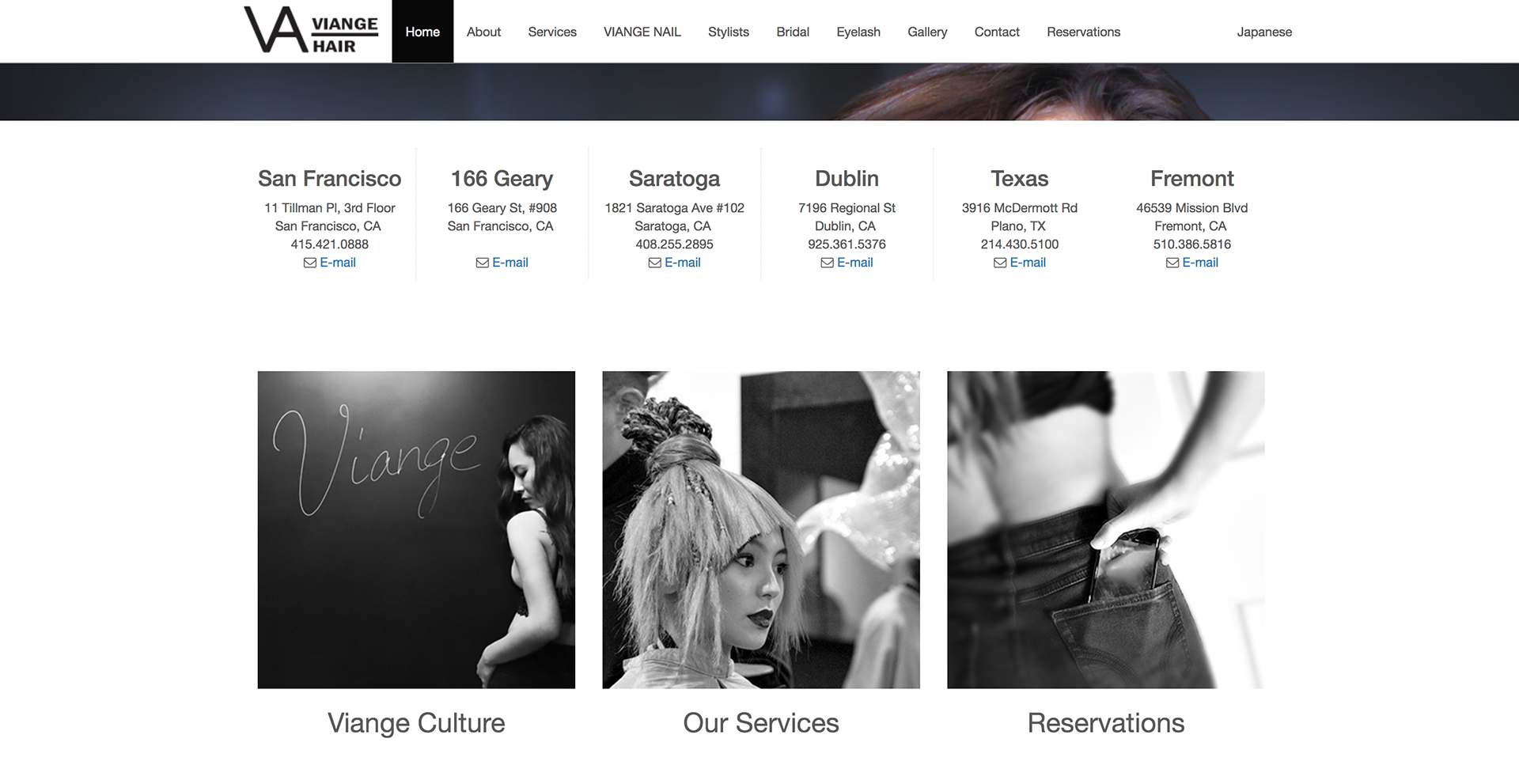
Task: Go to Contact page
Action: click(997, 32)
